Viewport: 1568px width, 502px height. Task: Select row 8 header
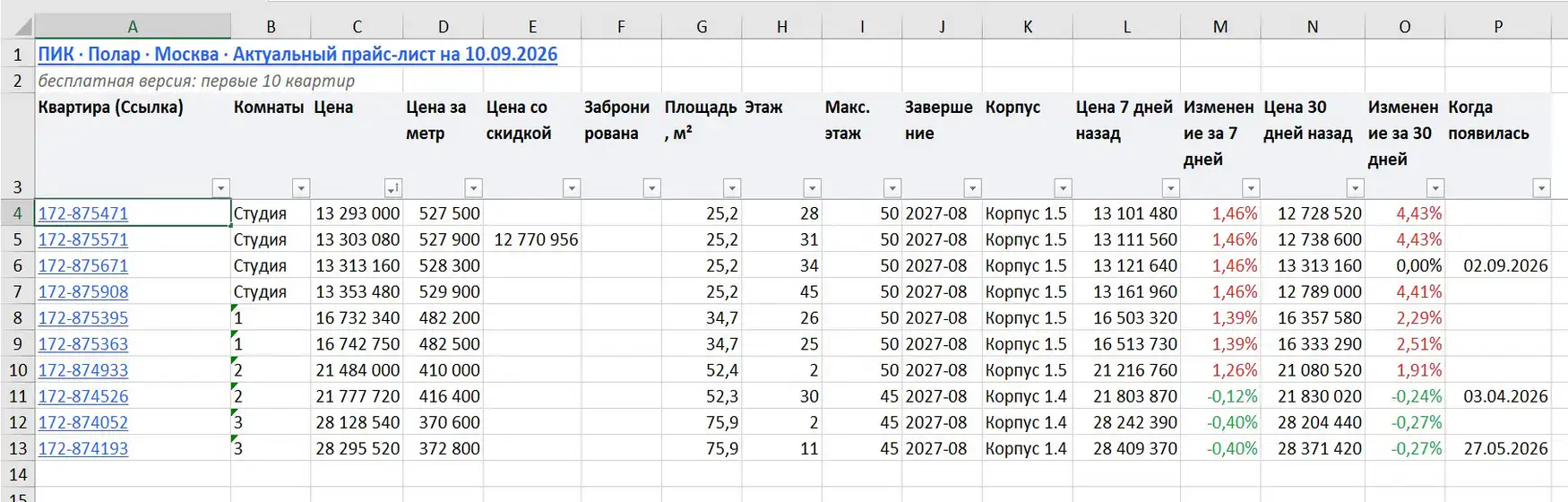click(x=17, y=317)
